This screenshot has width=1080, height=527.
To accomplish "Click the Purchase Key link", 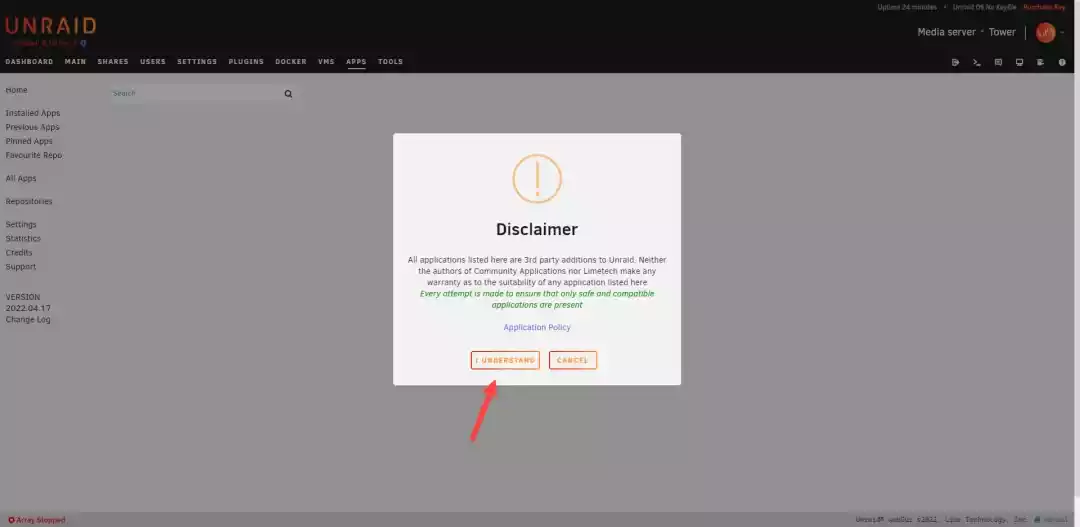I will tap(1044, 7).
